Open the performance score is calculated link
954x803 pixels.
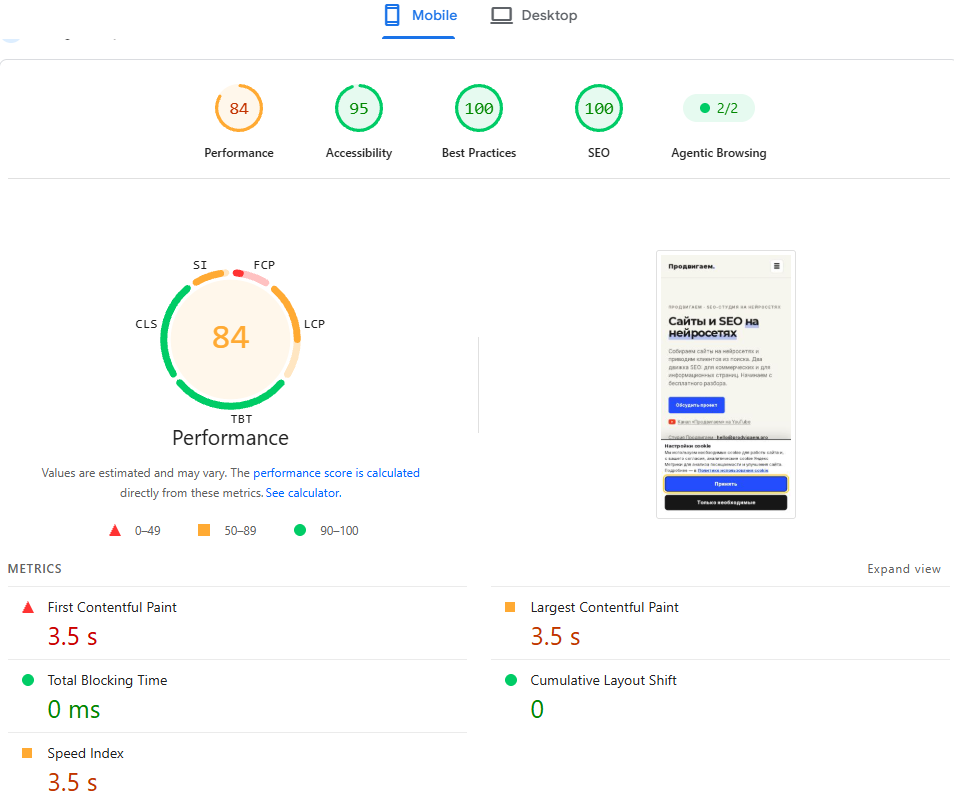tap(336, 473)
